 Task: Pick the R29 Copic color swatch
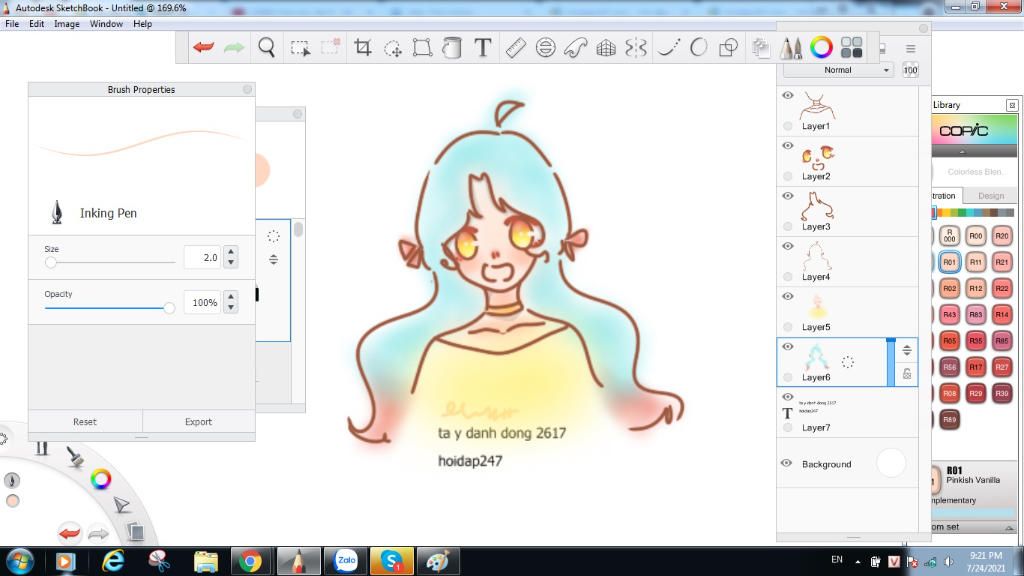pos(976,393)
